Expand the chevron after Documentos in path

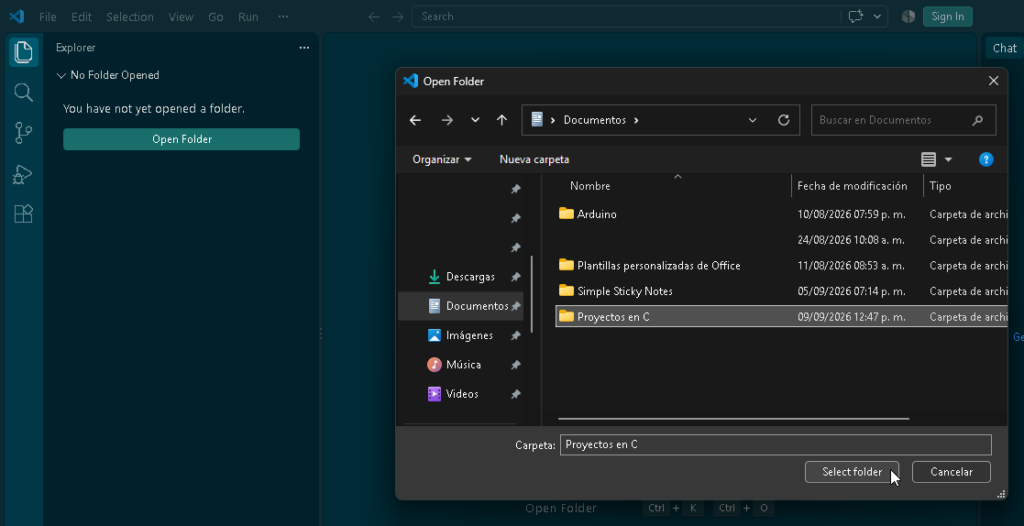637,120
